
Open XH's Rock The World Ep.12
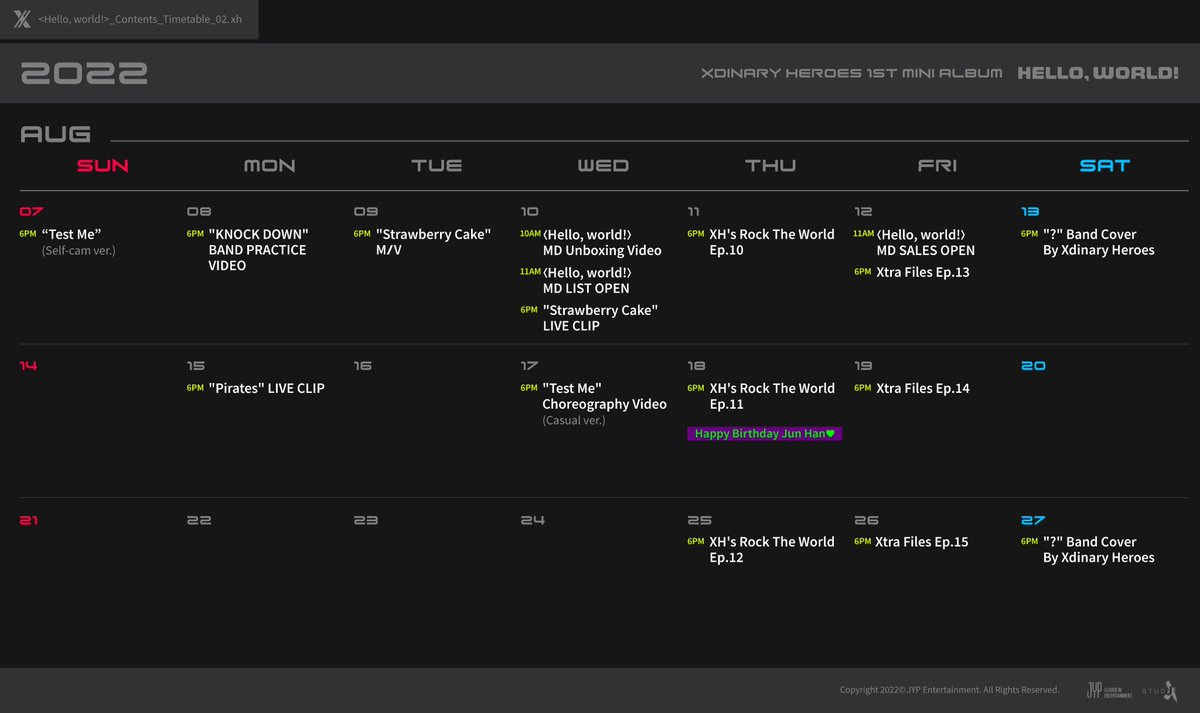pos(761,550)
